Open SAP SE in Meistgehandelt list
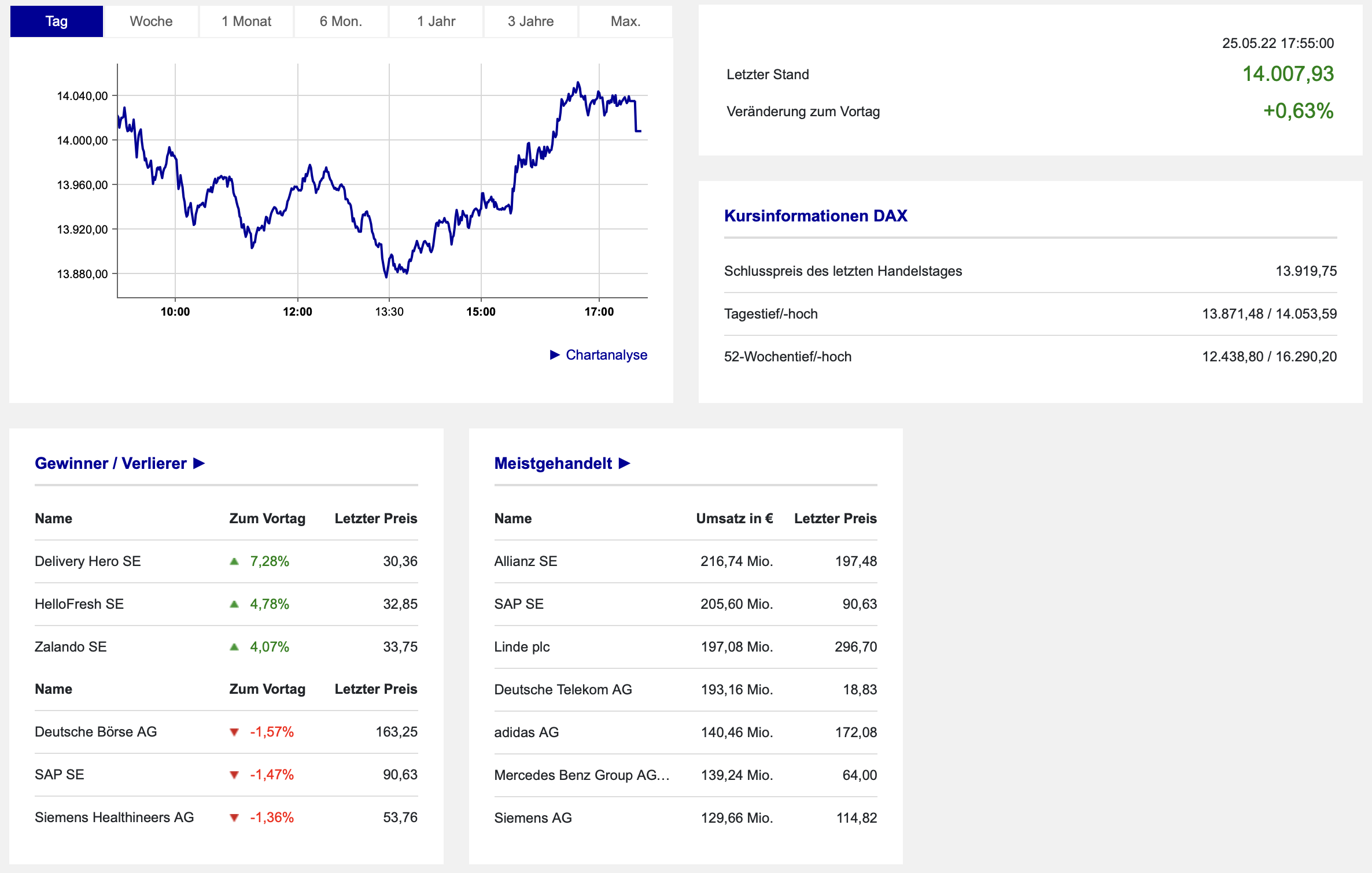 pos(519,604)
